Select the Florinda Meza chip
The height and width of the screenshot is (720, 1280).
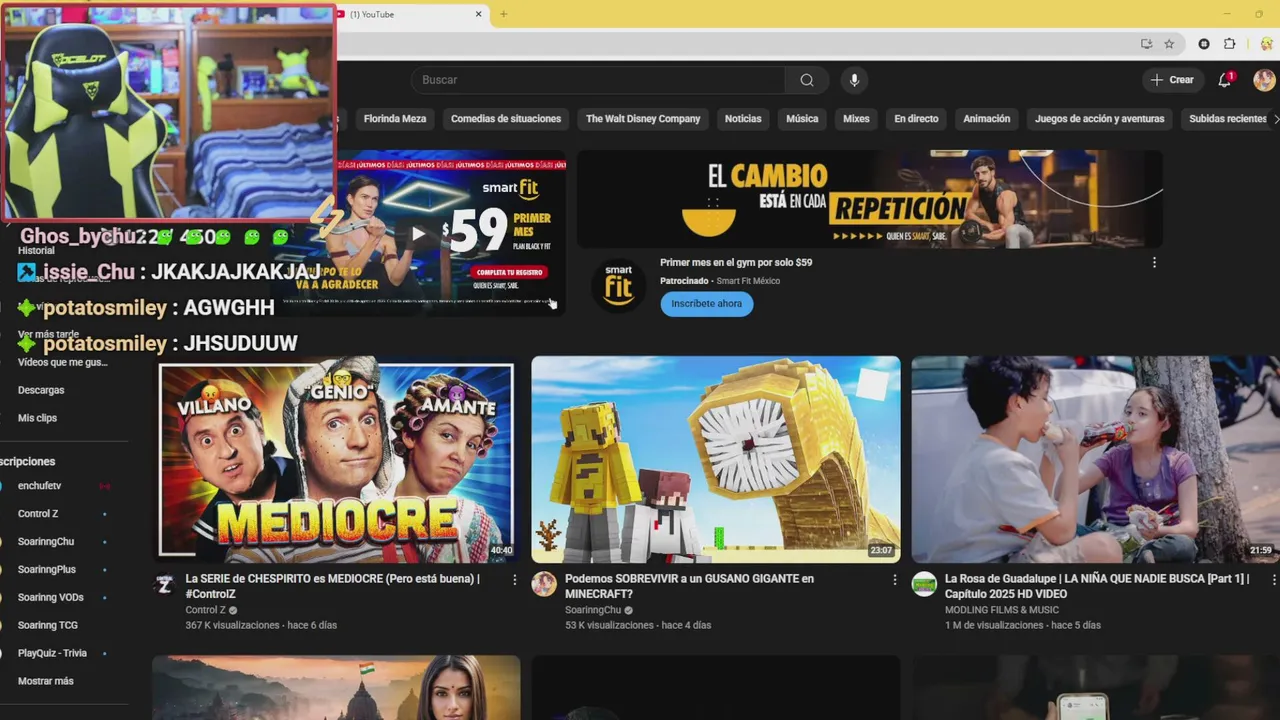click(x=395, y=119)
